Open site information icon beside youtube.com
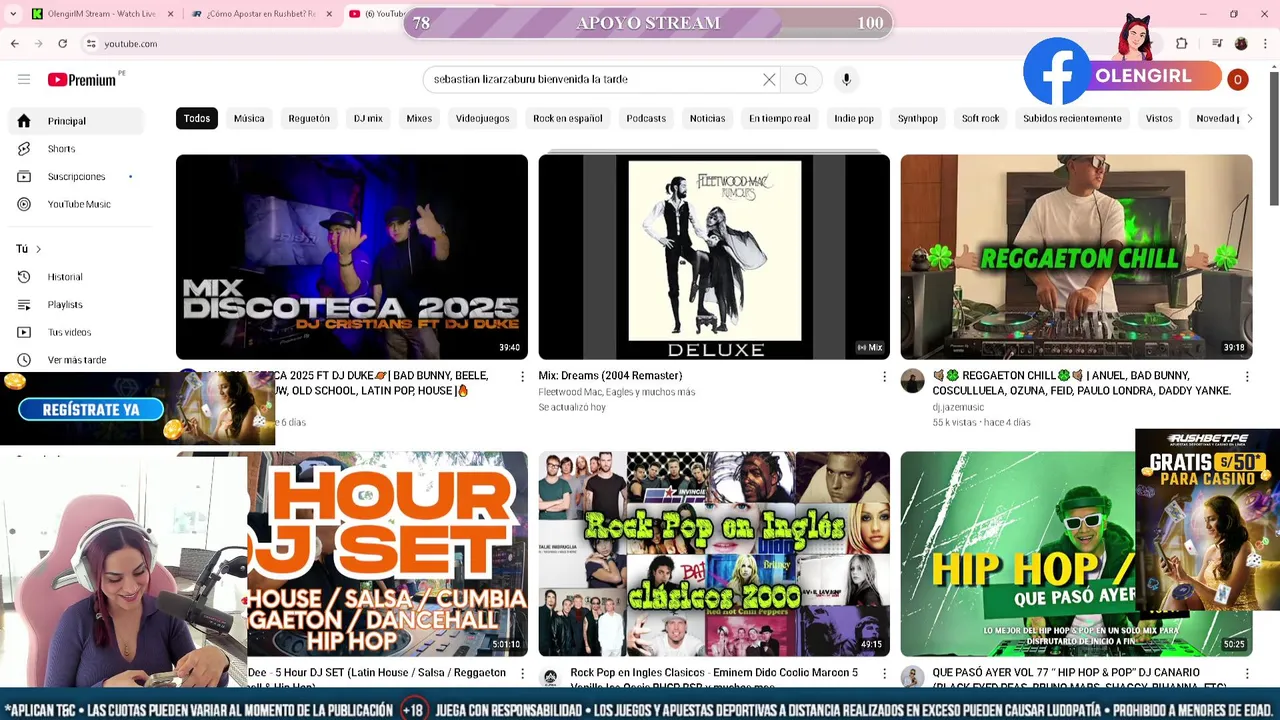This screenshot has height=720, width=1280. [x=91, y=44]
